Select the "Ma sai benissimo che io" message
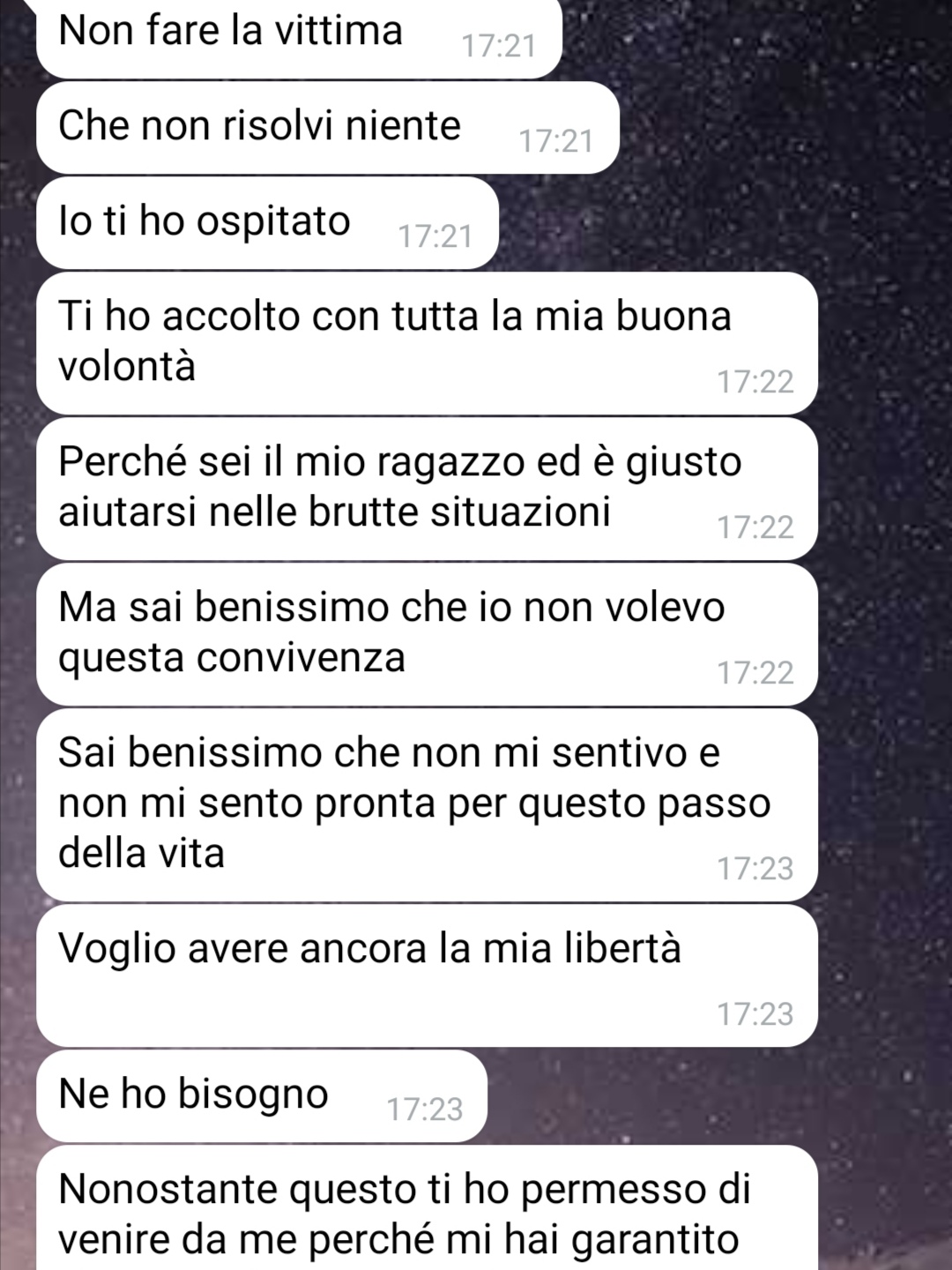 [x=427, y=634]
